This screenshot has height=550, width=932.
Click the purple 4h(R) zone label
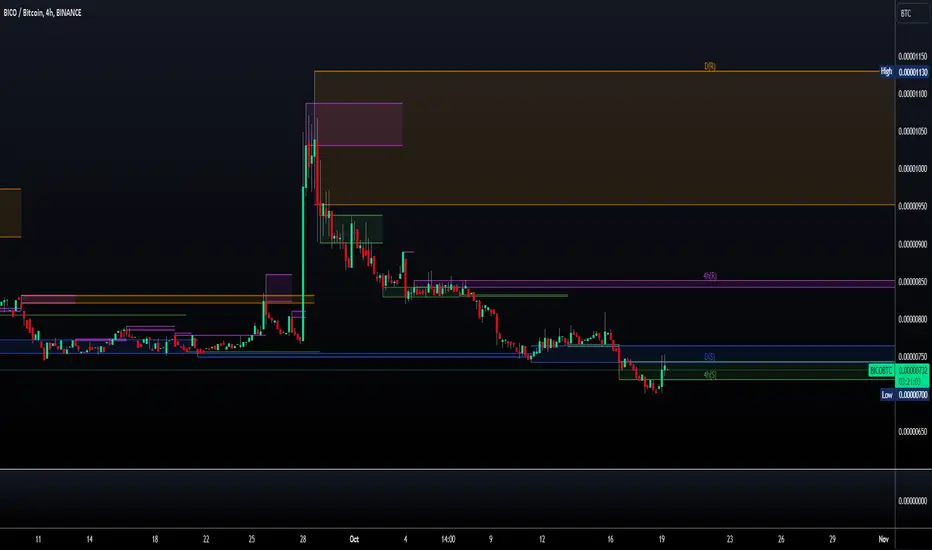[x=710, y=276]
